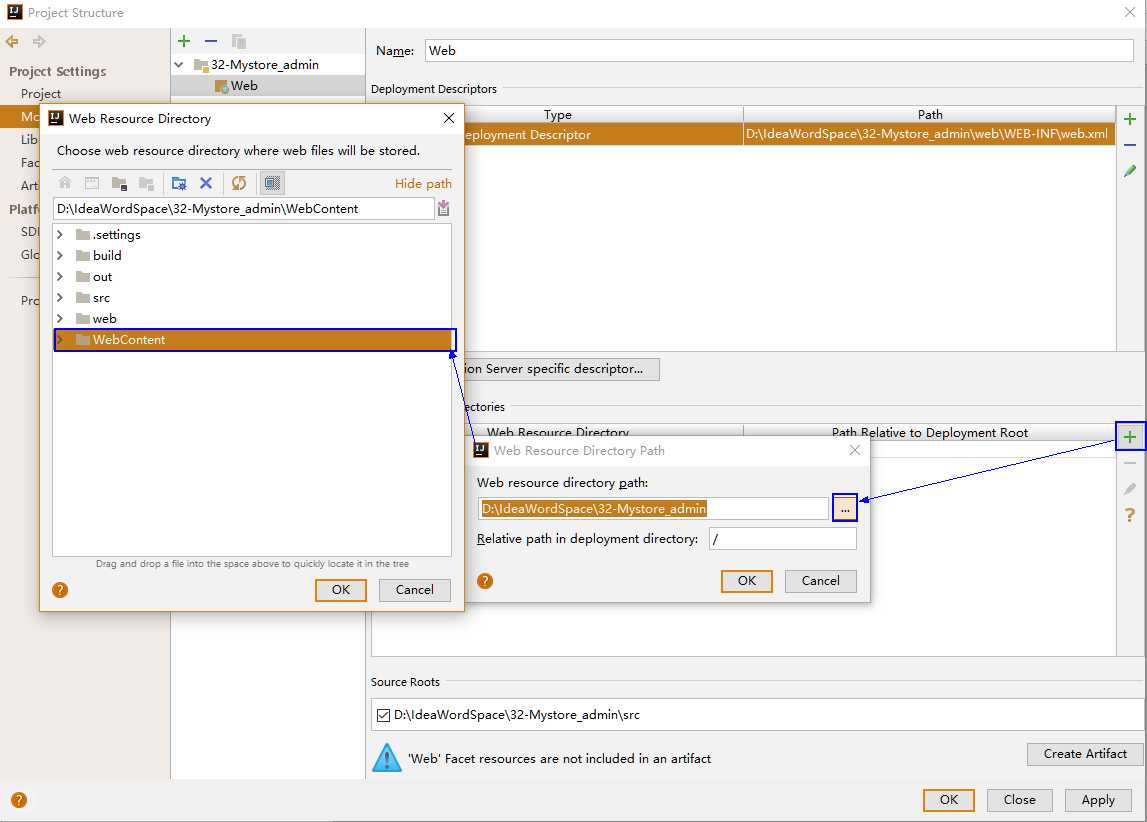The image size is (1147, 822).
Task: Open Project Structure help icon at bottom left
Action: click(x=19, y=800)
